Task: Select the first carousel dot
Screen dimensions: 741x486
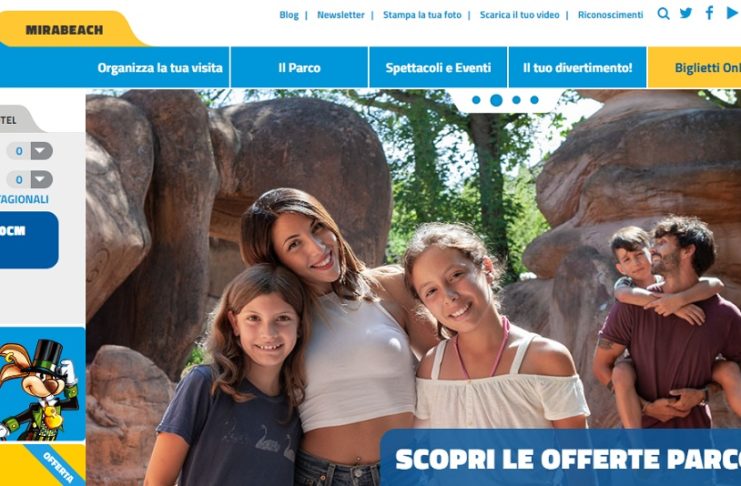Action: (x=476, y=100)
